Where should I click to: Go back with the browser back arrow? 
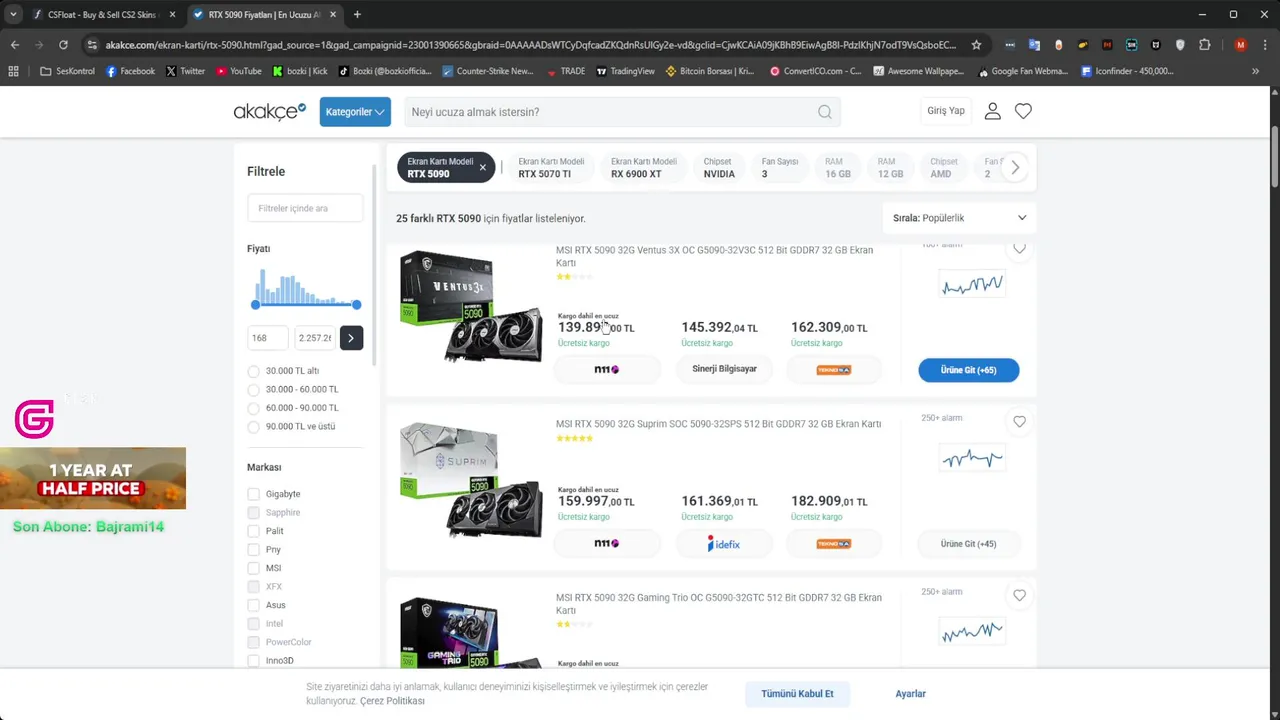pyautogui.click(x=14, y=45)
